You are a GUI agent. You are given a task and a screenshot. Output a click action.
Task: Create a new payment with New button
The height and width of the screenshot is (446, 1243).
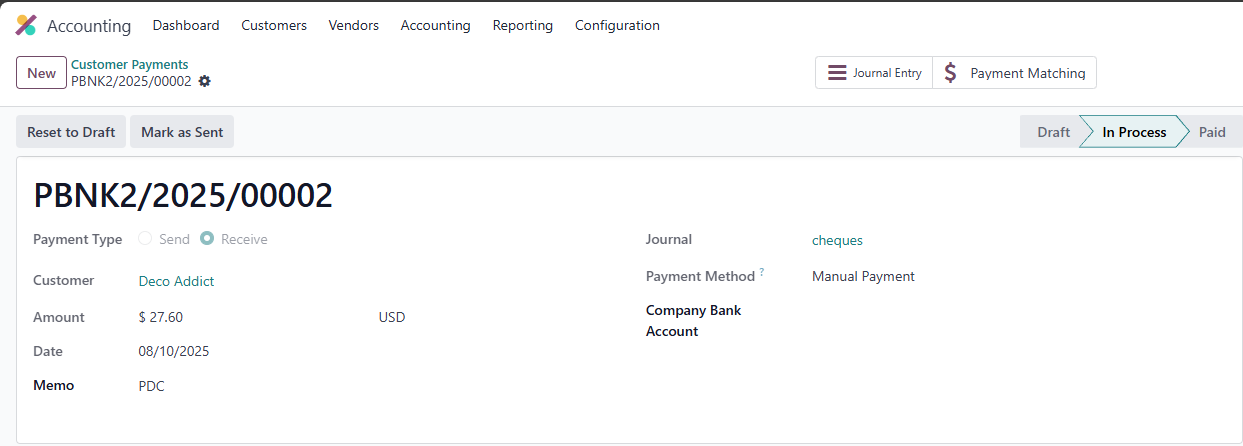42,73
